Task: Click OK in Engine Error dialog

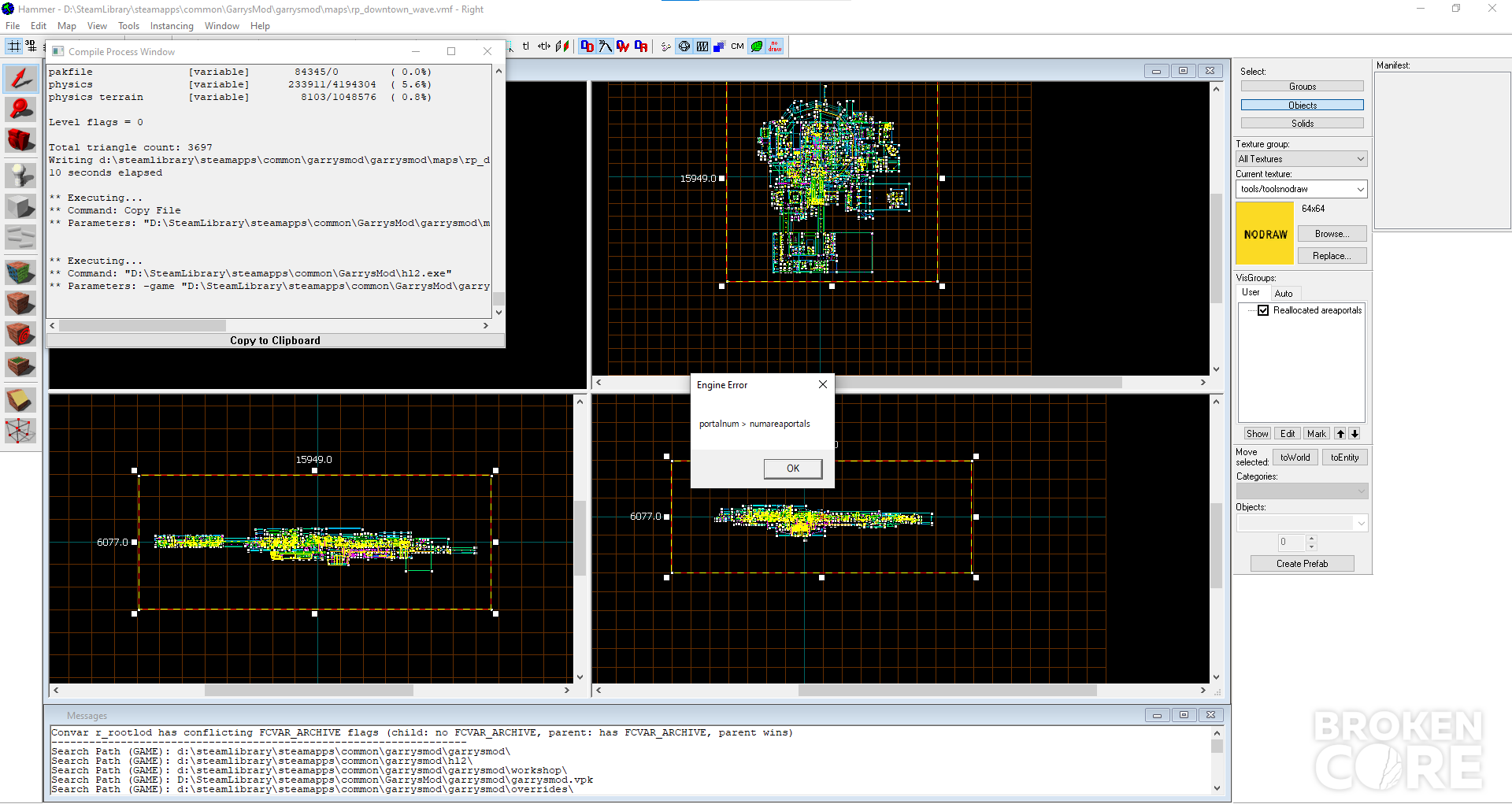Action: point(793,469)
